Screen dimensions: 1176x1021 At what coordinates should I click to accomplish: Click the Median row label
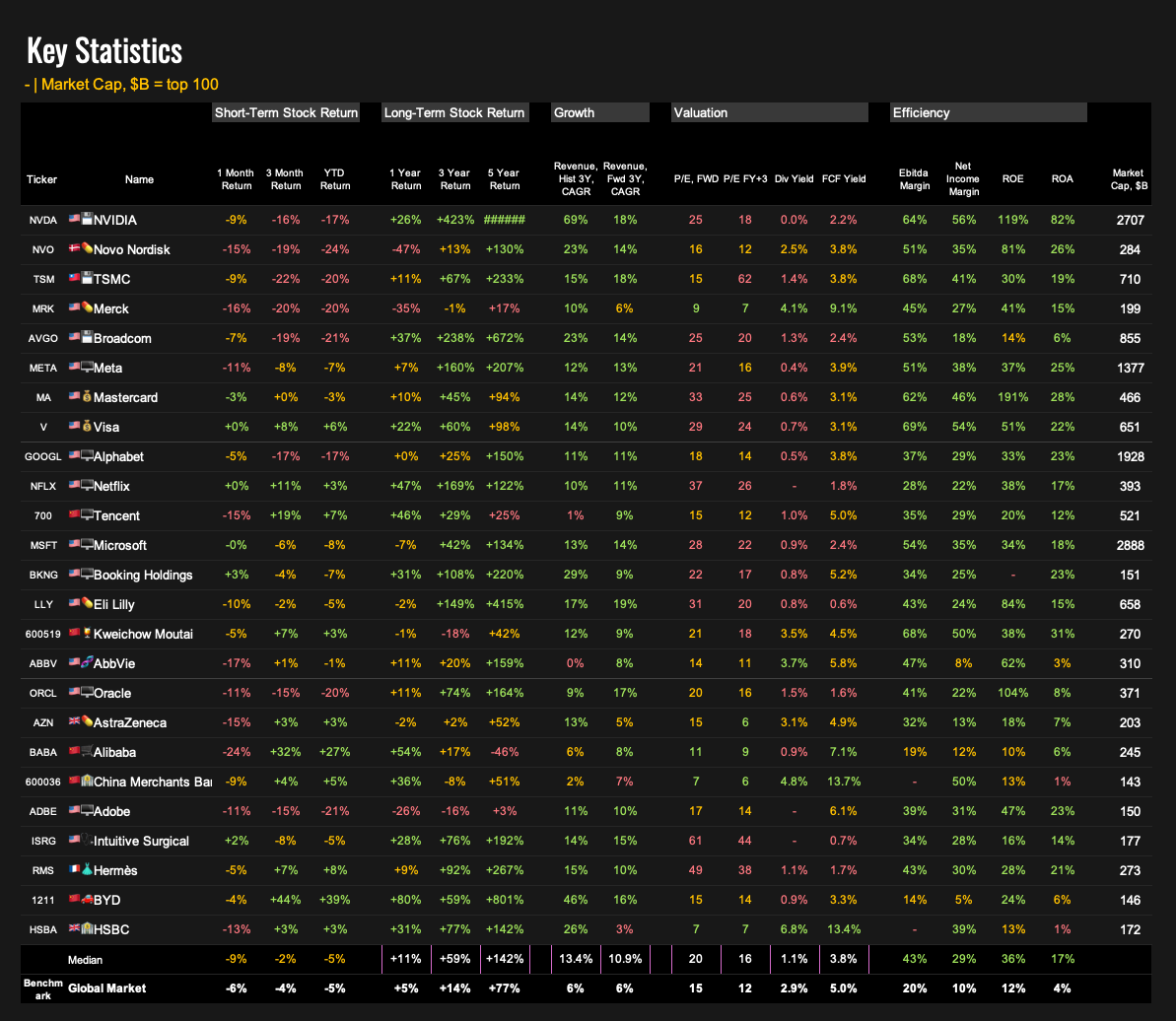[x=85, y=960]
